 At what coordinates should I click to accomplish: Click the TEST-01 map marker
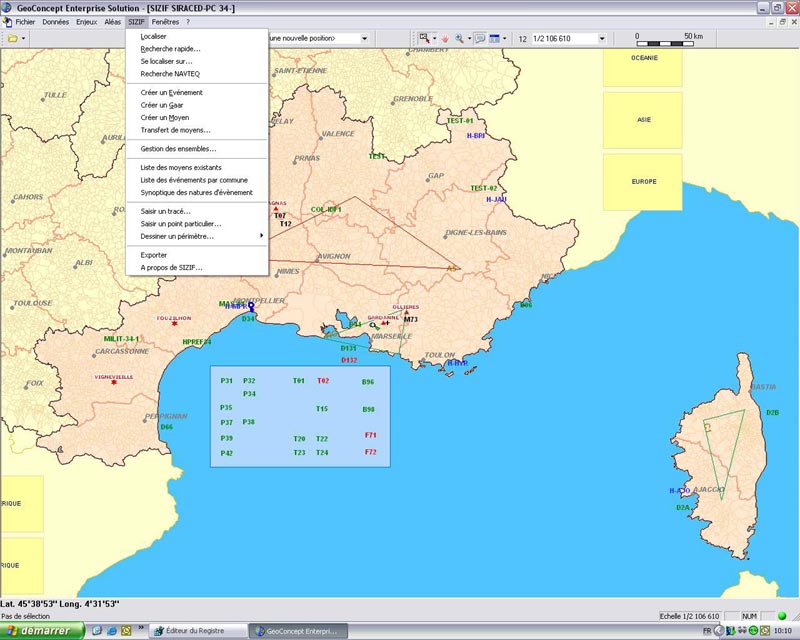[460, 121]
